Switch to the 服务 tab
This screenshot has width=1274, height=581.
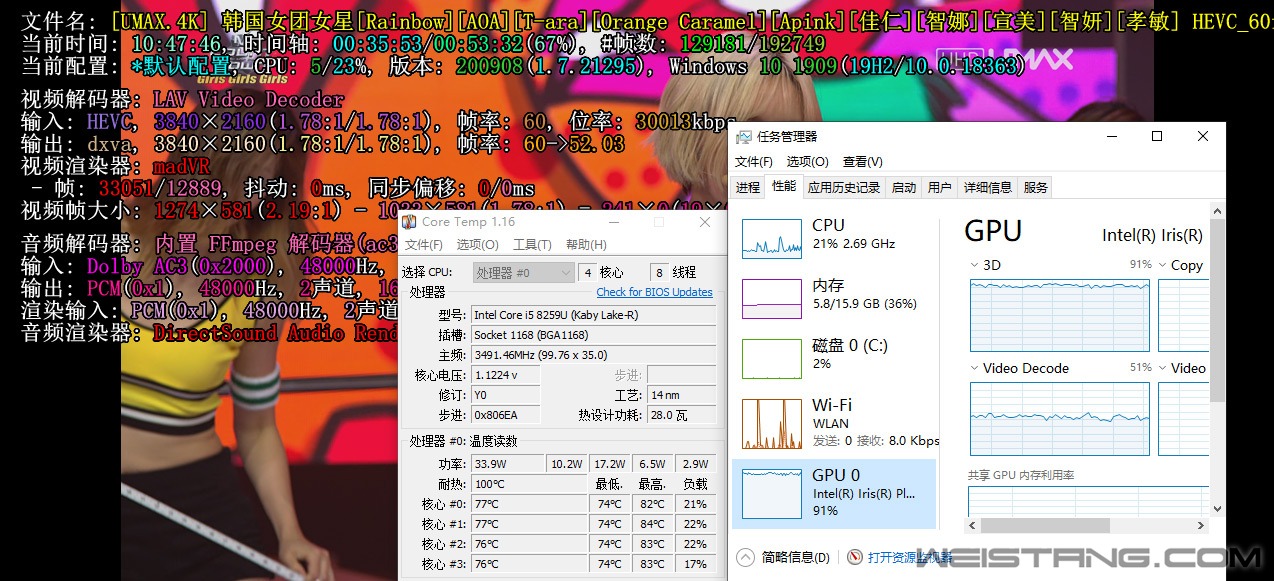tap(1036, 187)
